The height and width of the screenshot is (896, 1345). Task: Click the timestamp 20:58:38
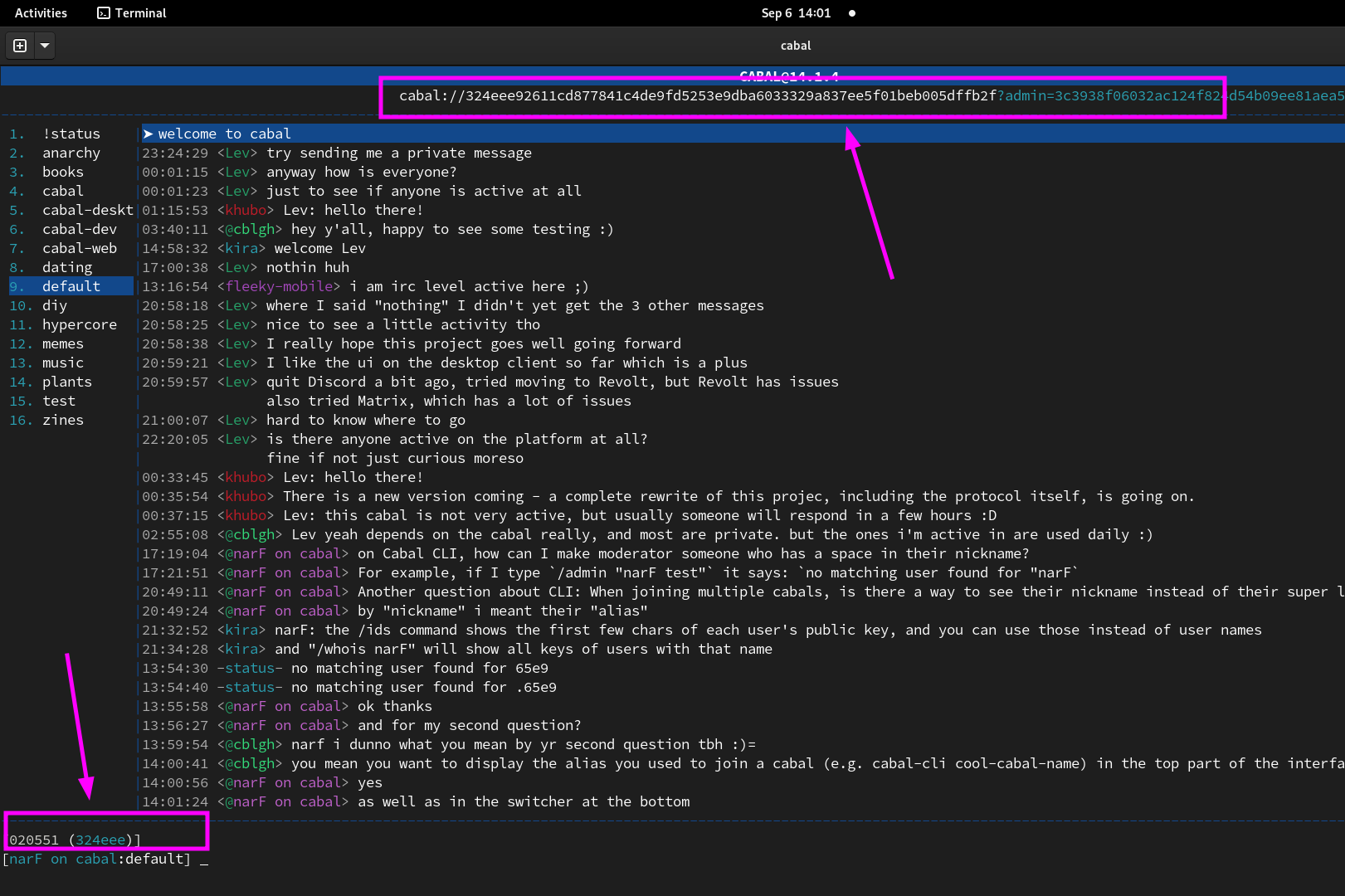point(175,343)
